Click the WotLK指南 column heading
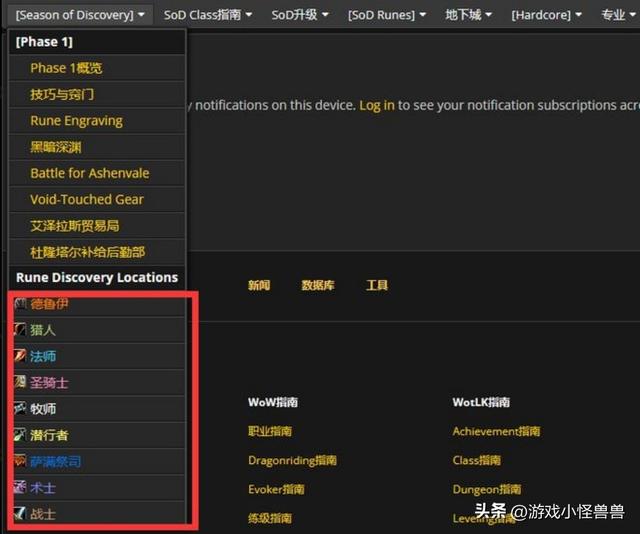Viewport: 640px width, 534px height. pos(481,402)
